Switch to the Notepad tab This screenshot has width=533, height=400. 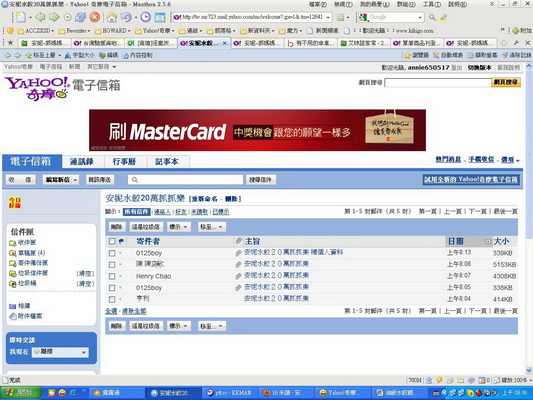(x=167, y=162)
